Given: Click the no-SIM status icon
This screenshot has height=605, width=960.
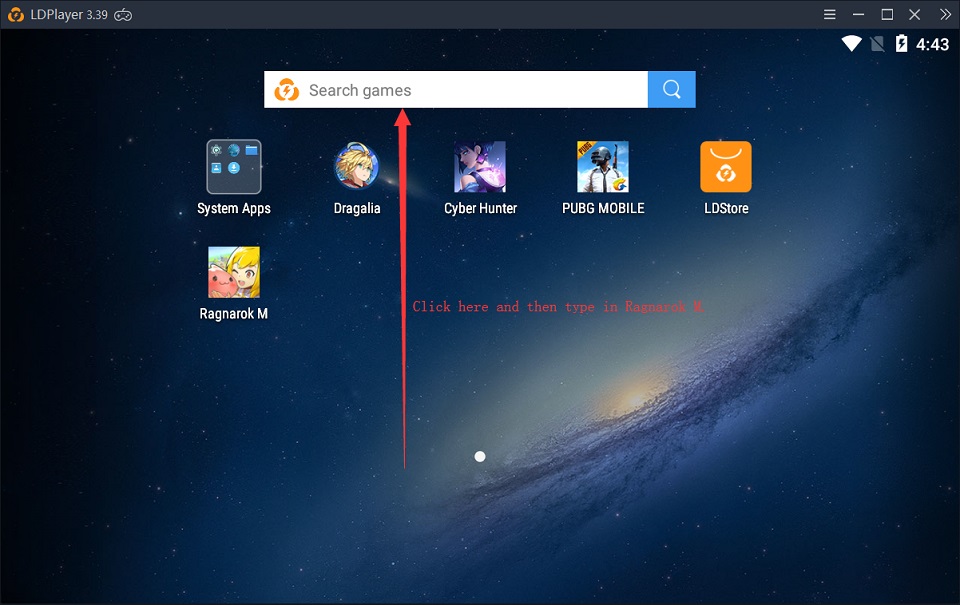Looking at the screenshot, I should coord(877,43).
